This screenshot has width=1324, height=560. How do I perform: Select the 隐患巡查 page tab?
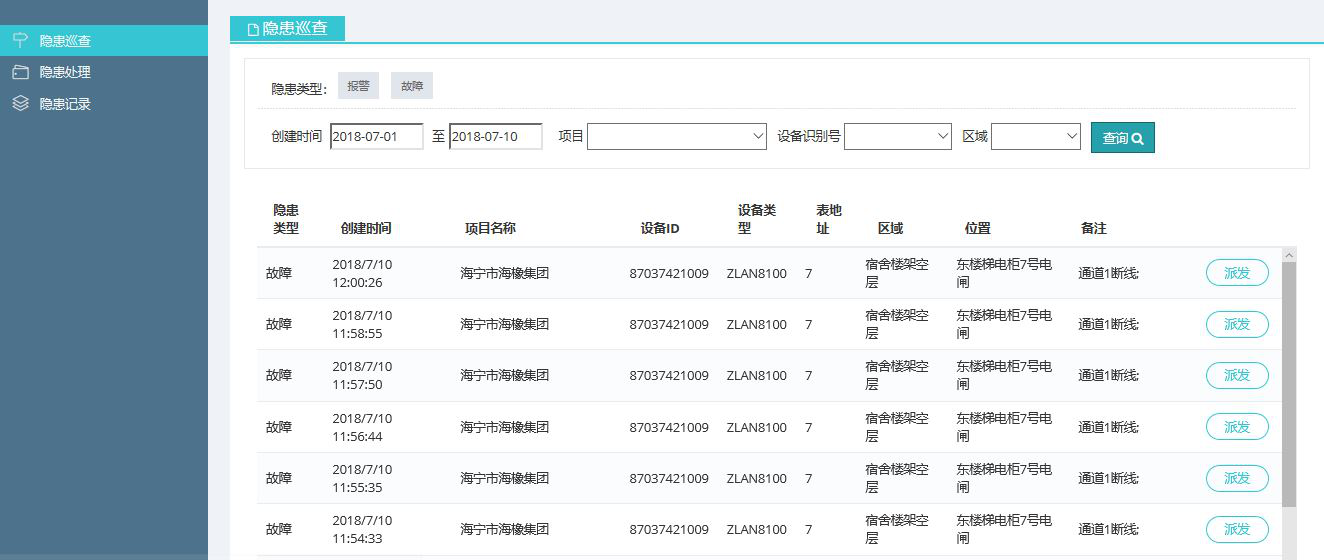(x=288, y=29)
